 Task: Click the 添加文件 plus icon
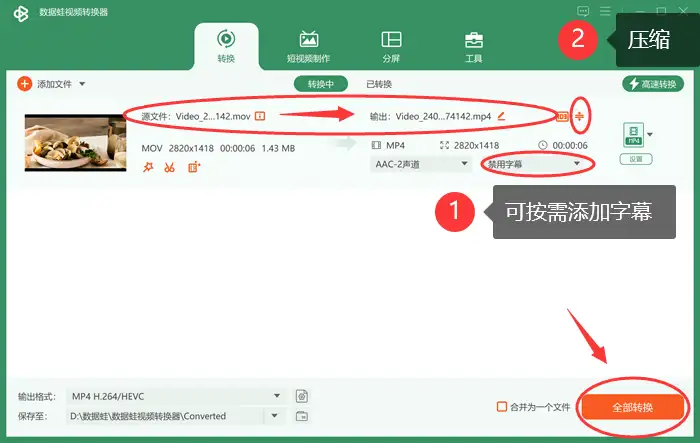25,84
